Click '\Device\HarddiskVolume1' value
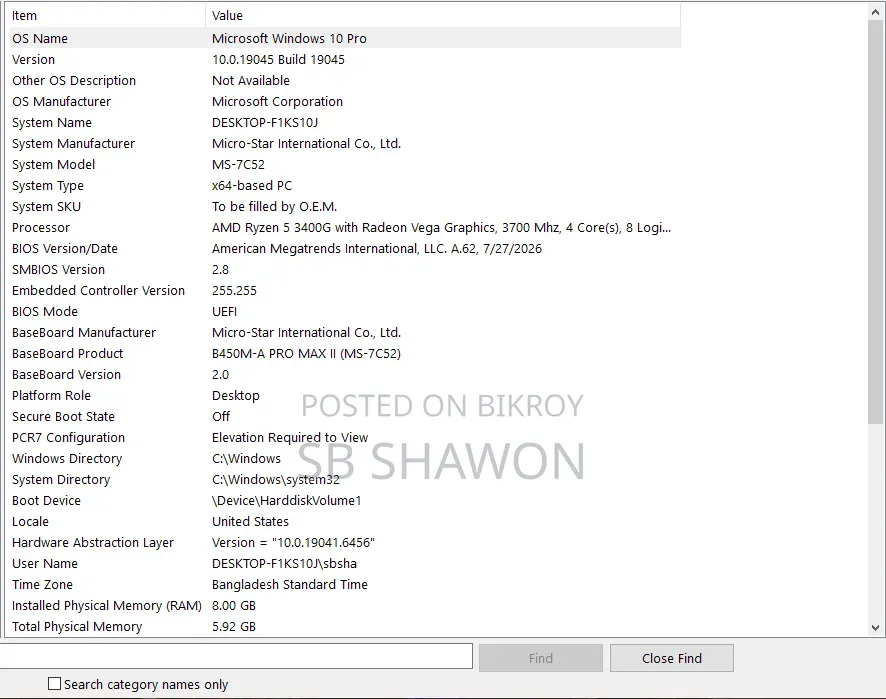This screenshot has height=699, width=886. (x=286, y=501)
